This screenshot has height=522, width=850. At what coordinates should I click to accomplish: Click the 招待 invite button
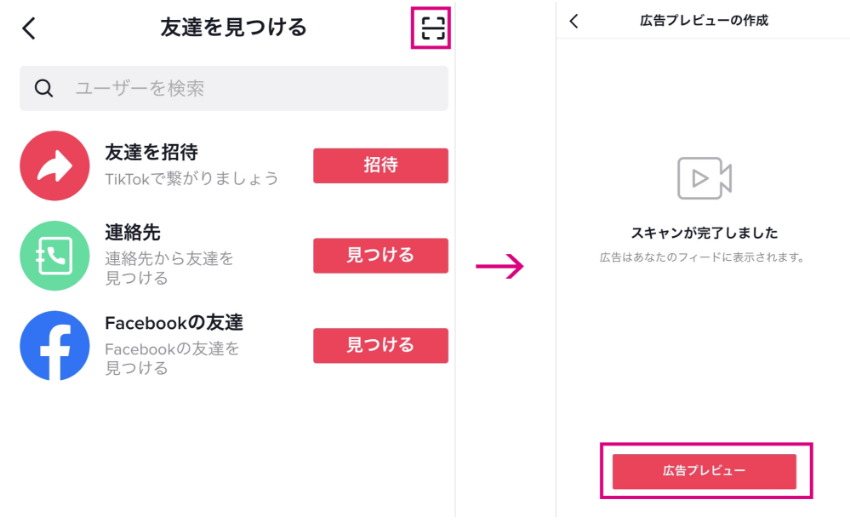point(381,165)
